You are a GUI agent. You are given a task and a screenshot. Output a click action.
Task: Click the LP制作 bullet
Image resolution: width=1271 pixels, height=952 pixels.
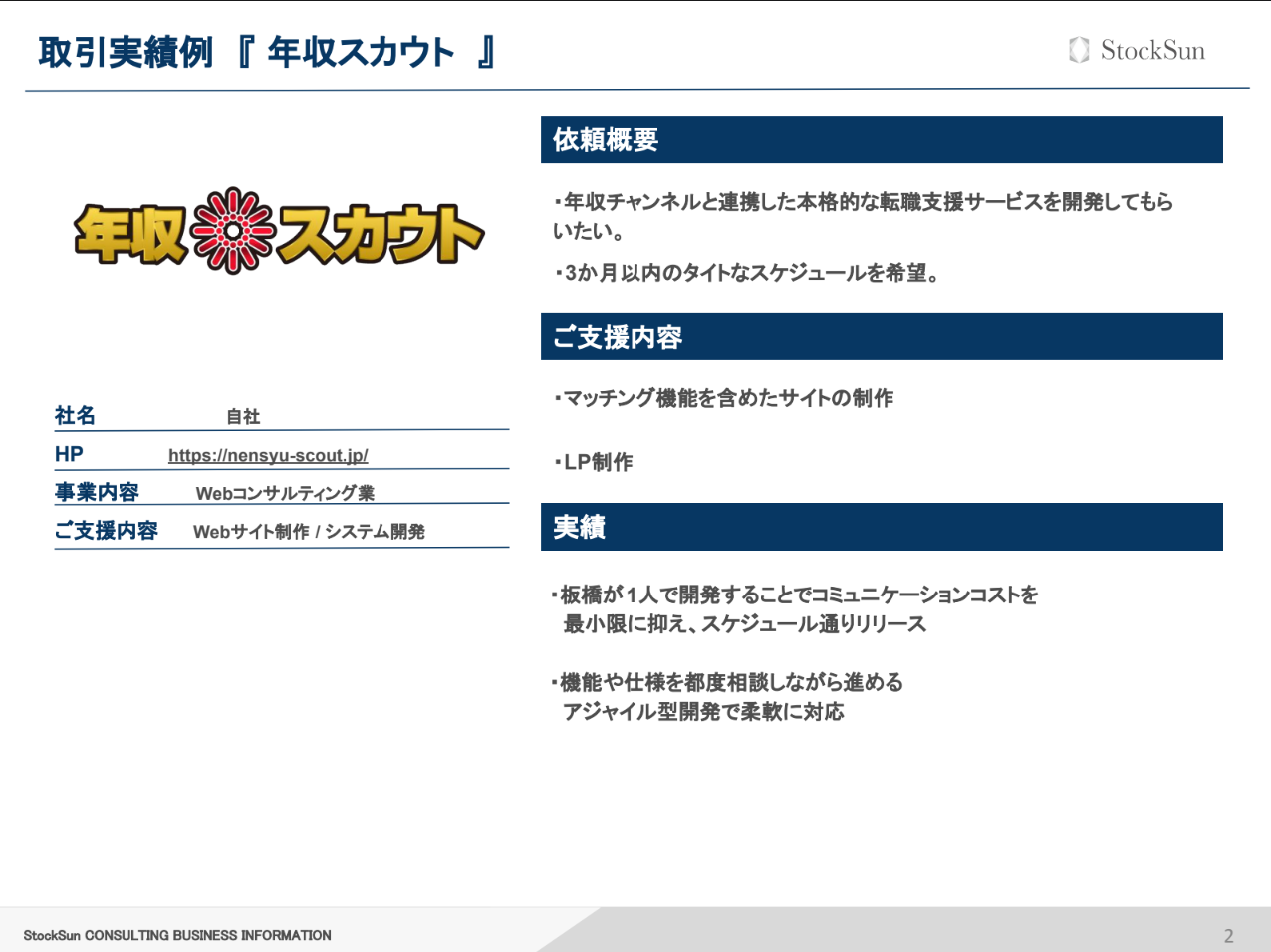(x=594, y=462)
